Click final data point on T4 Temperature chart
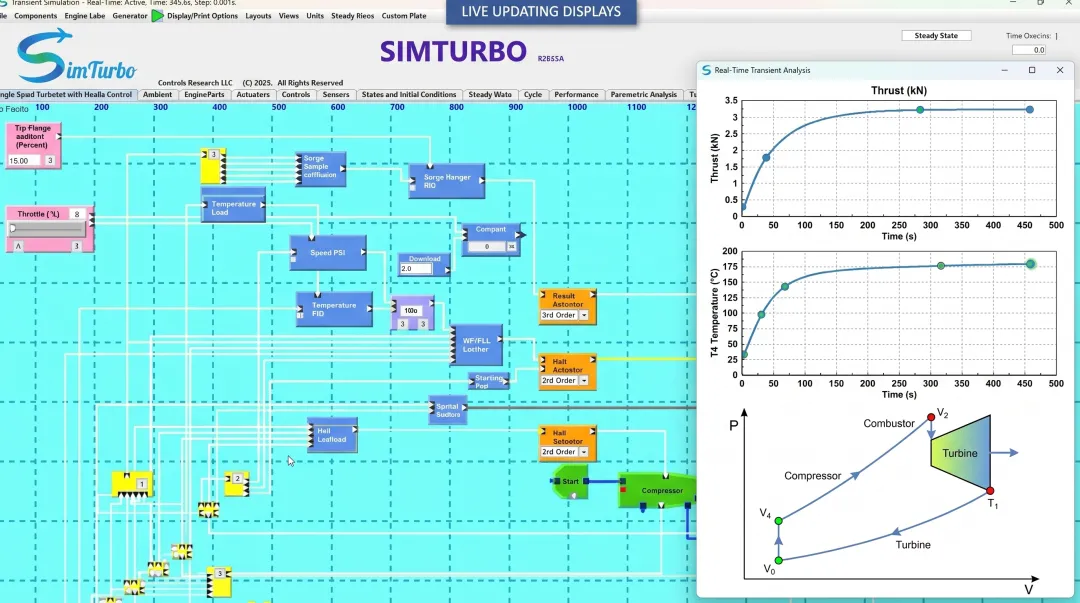1080x603 pixels. 1030,264
